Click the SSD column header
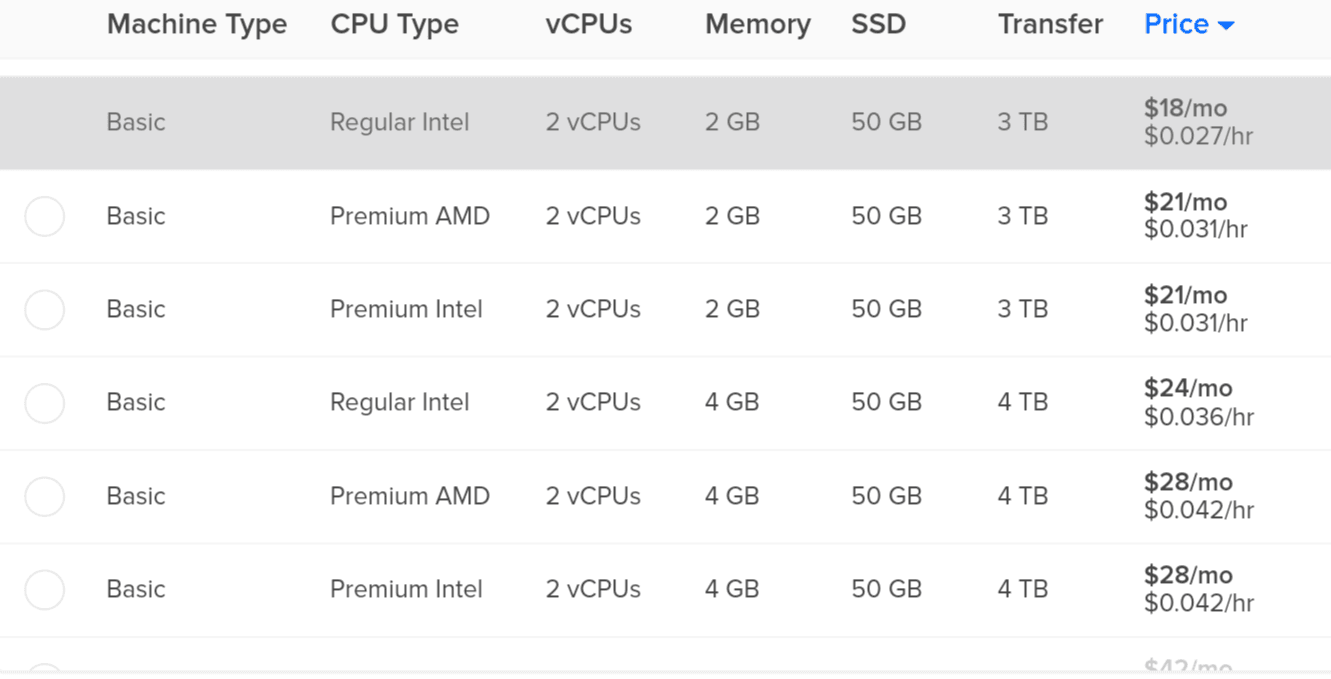The height and width of the screenshot is (679, 1331). pos(878,24)
